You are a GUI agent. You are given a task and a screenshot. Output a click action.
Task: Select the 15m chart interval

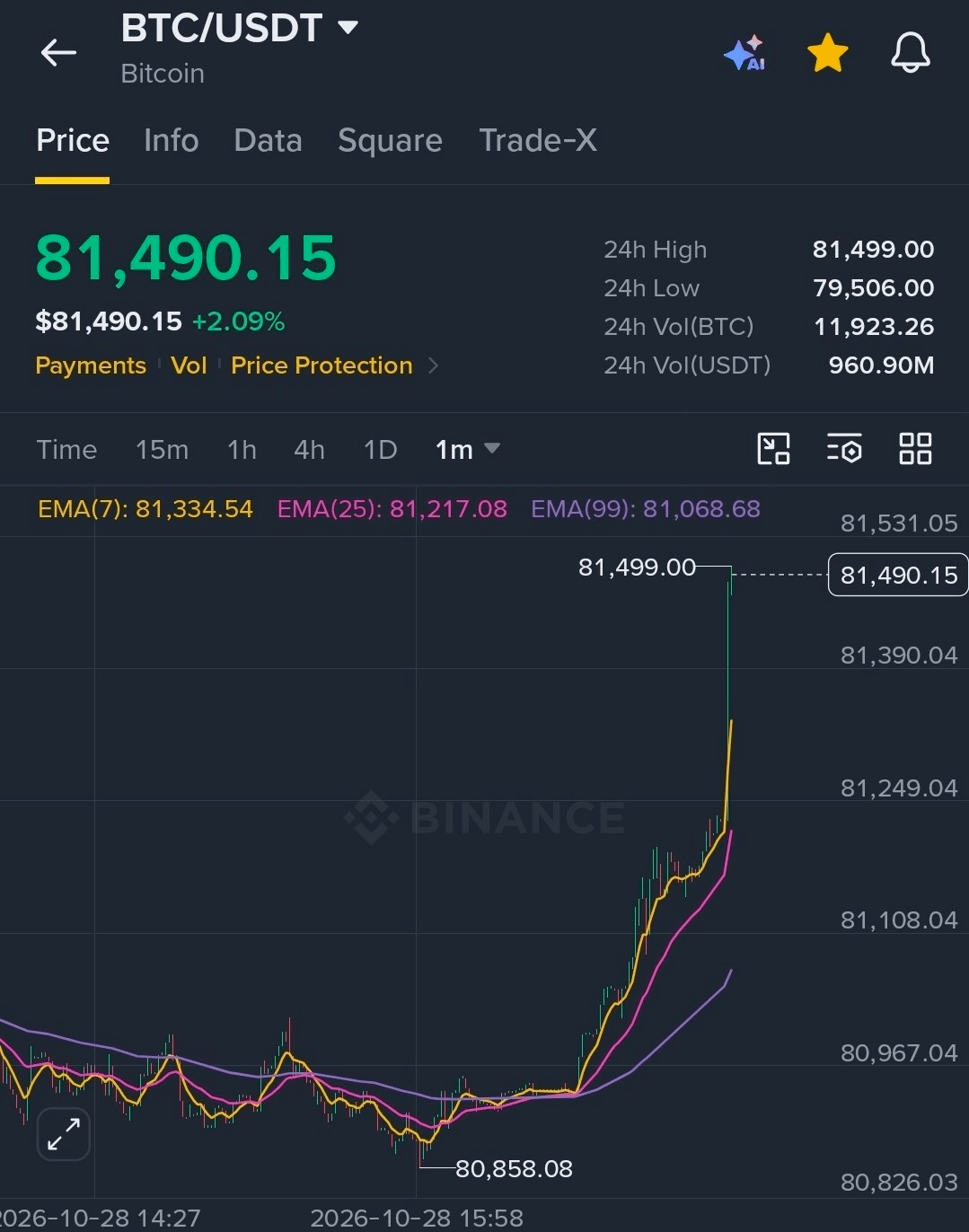pos(162,450)
